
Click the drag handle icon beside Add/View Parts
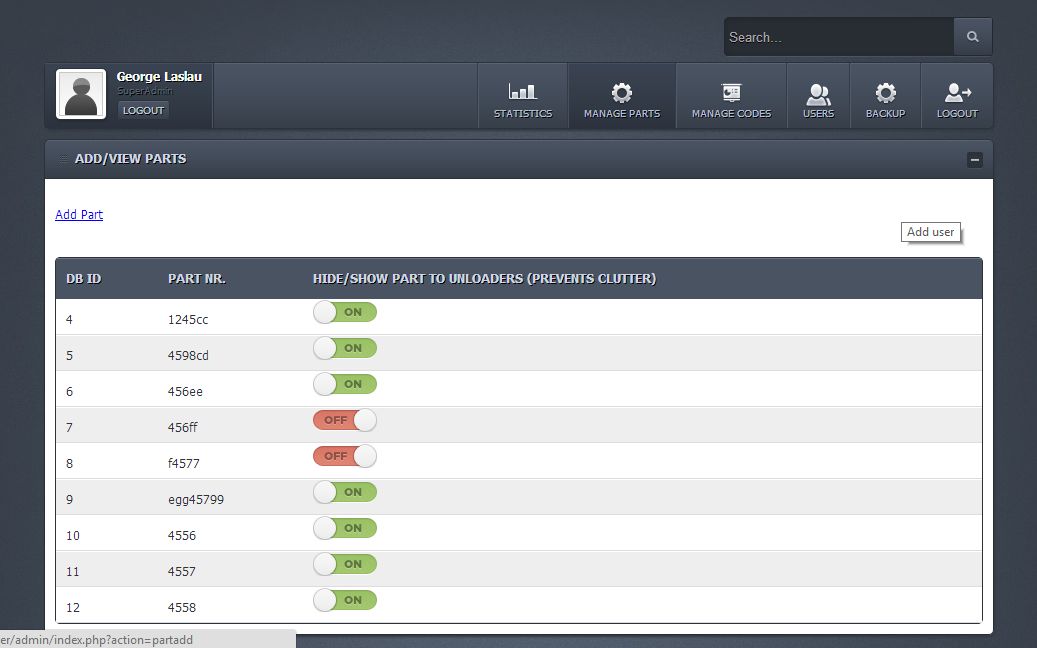(63, 159)
